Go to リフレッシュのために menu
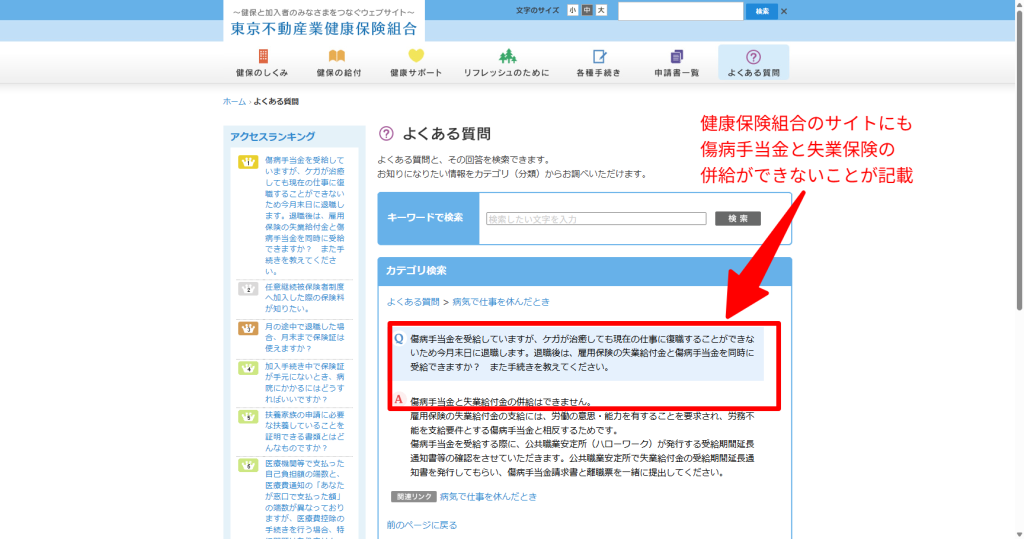This screenshot has height=539, width=1024. coord(507,73)
